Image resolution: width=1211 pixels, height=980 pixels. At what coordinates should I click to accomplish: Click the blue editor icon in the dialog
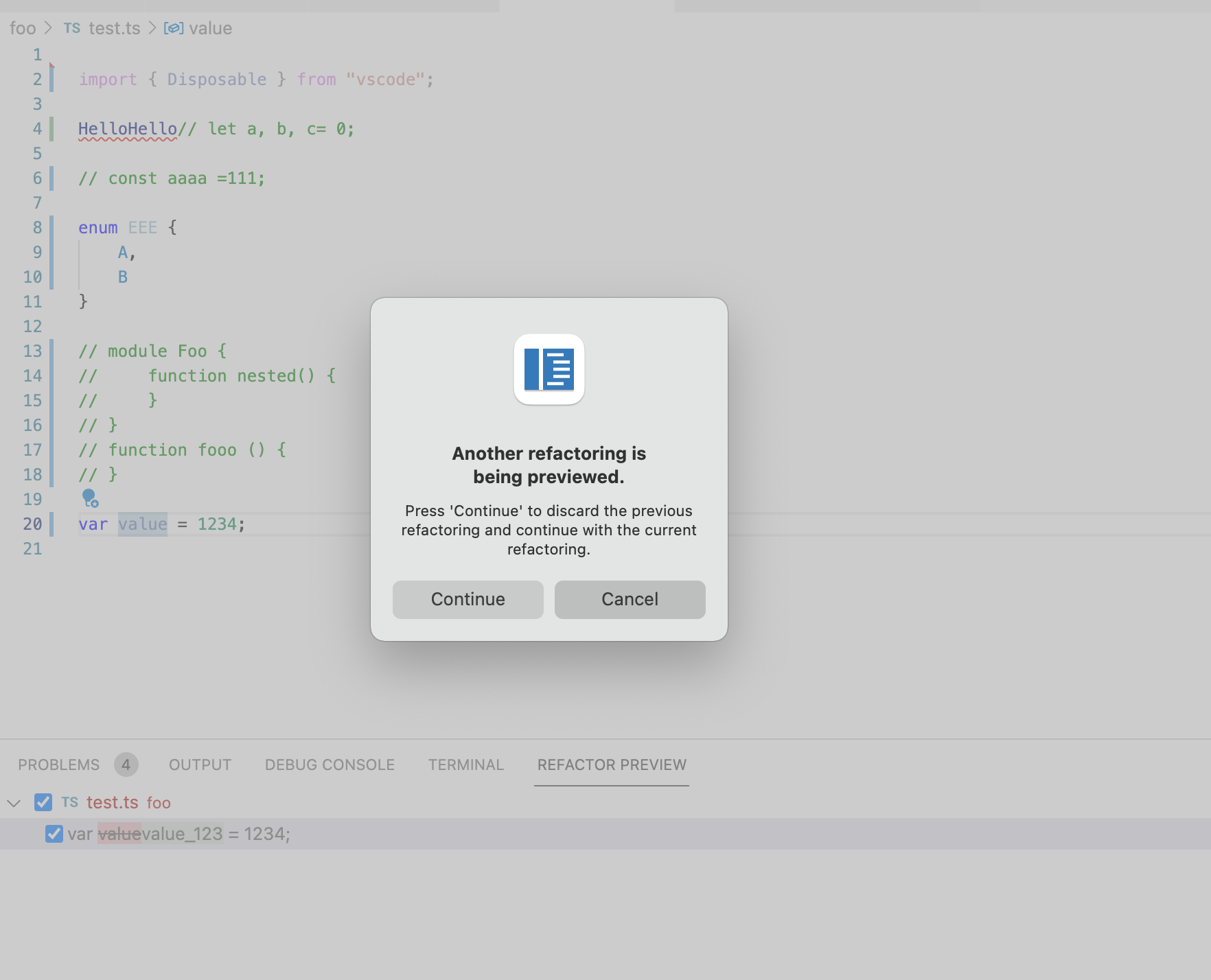[x=549, y=371]
